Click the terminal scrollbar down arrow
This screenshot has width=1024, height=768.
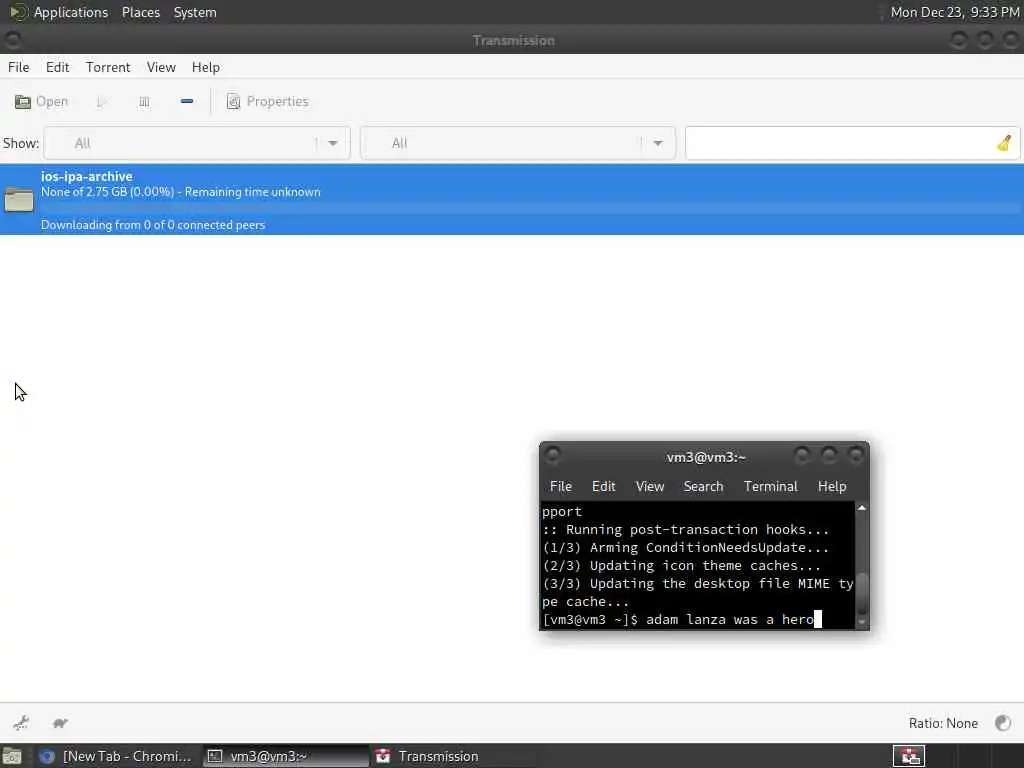(x=862, y=622)
